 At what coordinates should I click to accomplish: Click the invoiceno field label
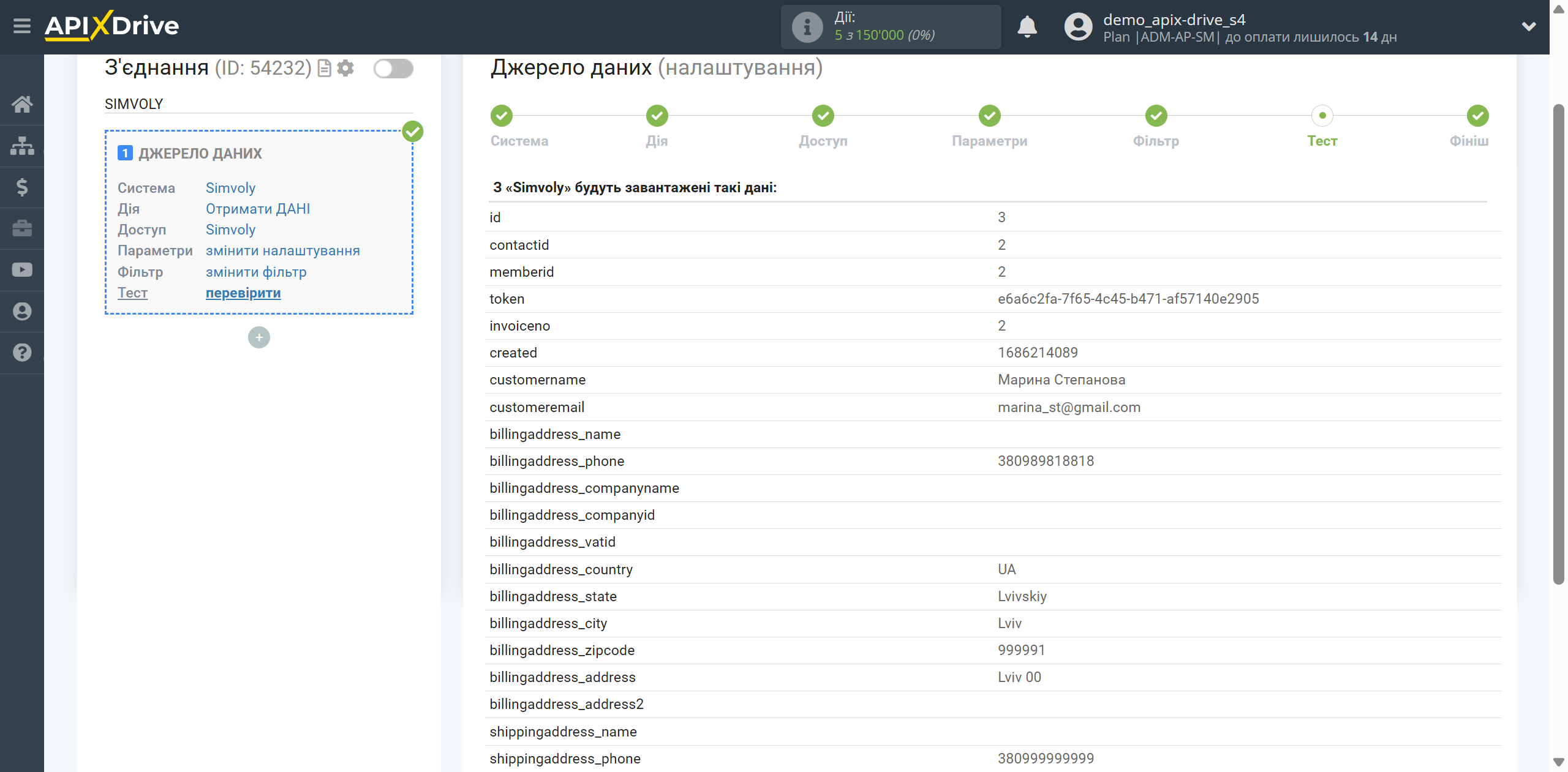click(519, 326)
